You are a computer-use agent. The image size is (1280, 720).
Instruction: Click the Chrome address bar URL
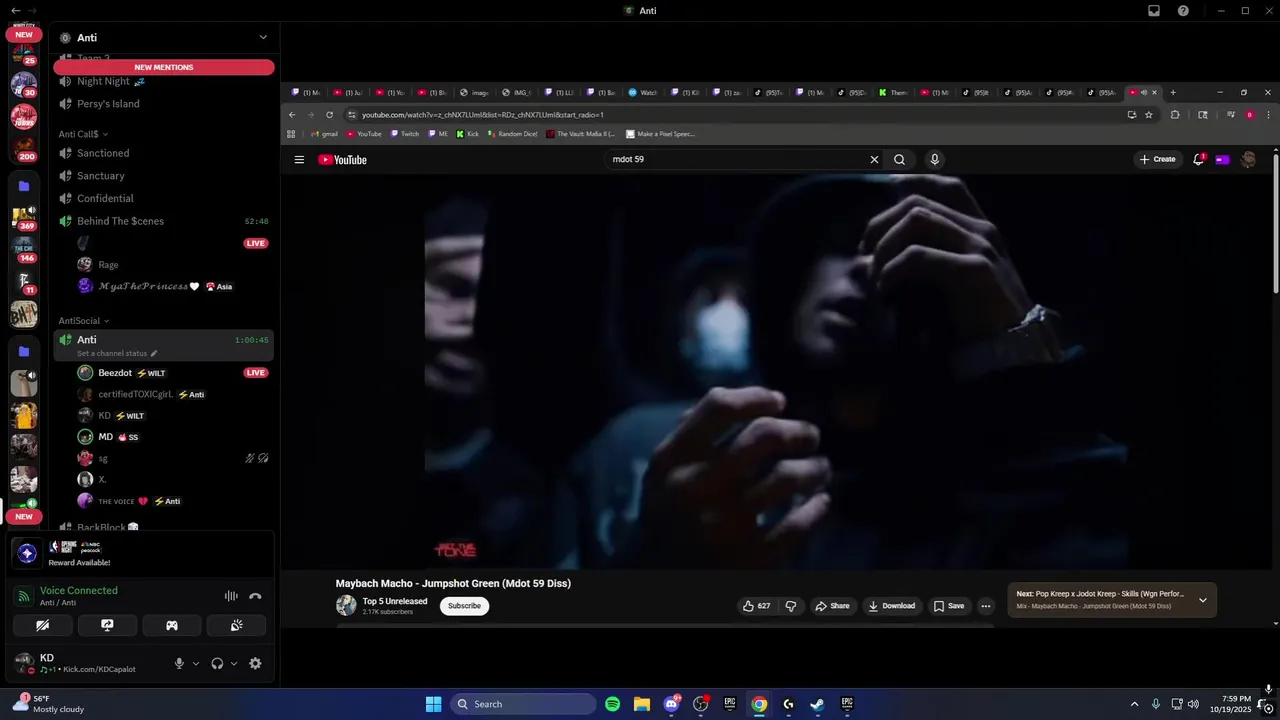pyautogui.click(x=482, y=115)
